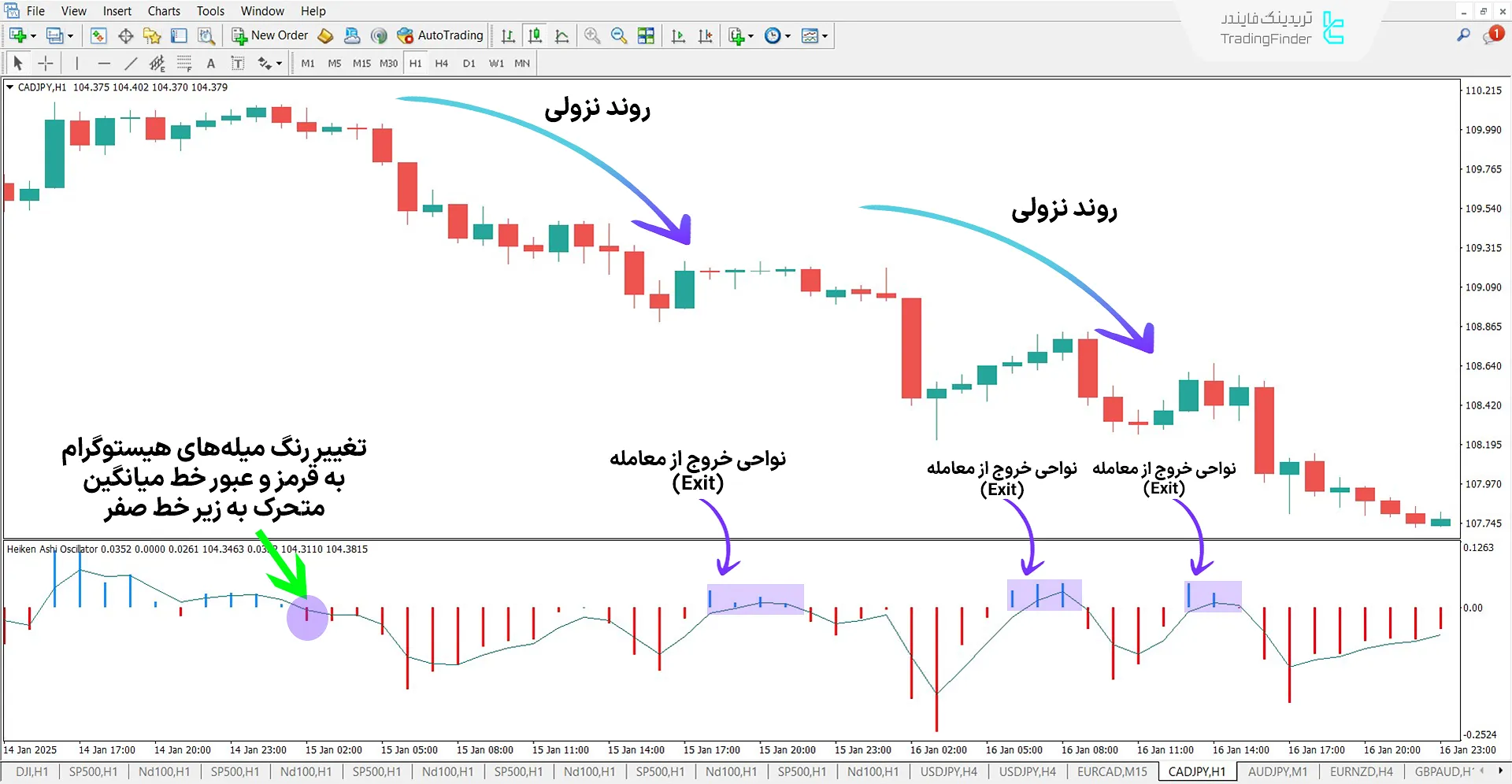Select the Trendline drawing tool
The width and height of the screenshot is (1512, 784).
(132, 62)
